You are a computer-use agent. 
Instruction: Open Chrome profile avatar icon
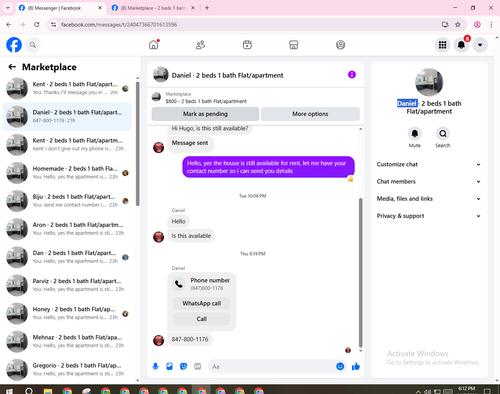(x=477, y=25)
